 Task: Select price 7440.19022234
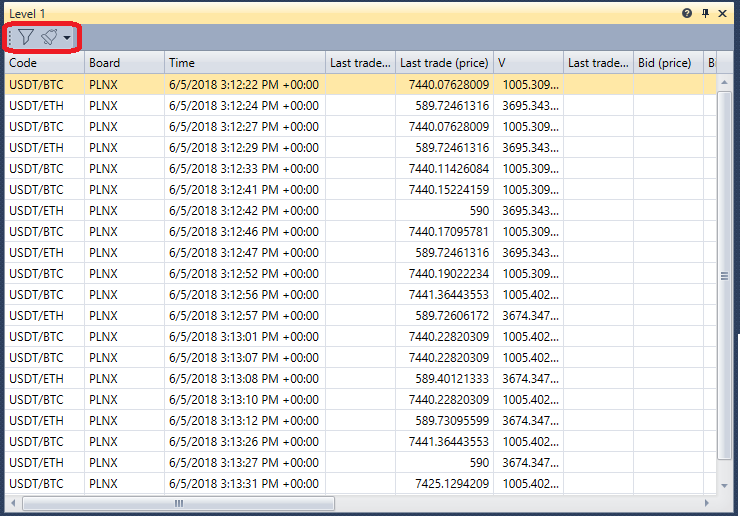pos(449,274)
